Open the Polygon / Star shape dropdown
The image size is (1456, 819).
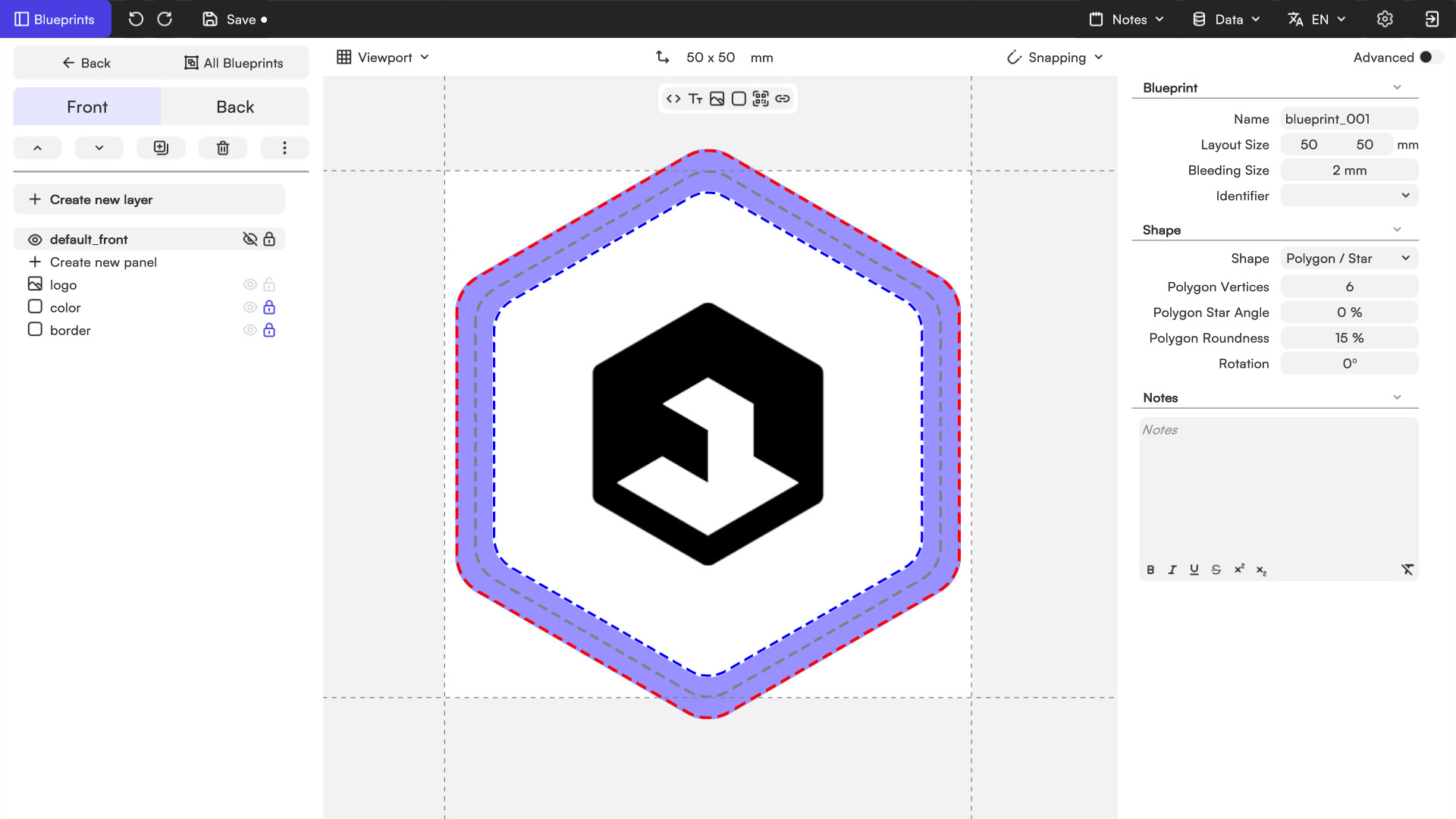1349,259
